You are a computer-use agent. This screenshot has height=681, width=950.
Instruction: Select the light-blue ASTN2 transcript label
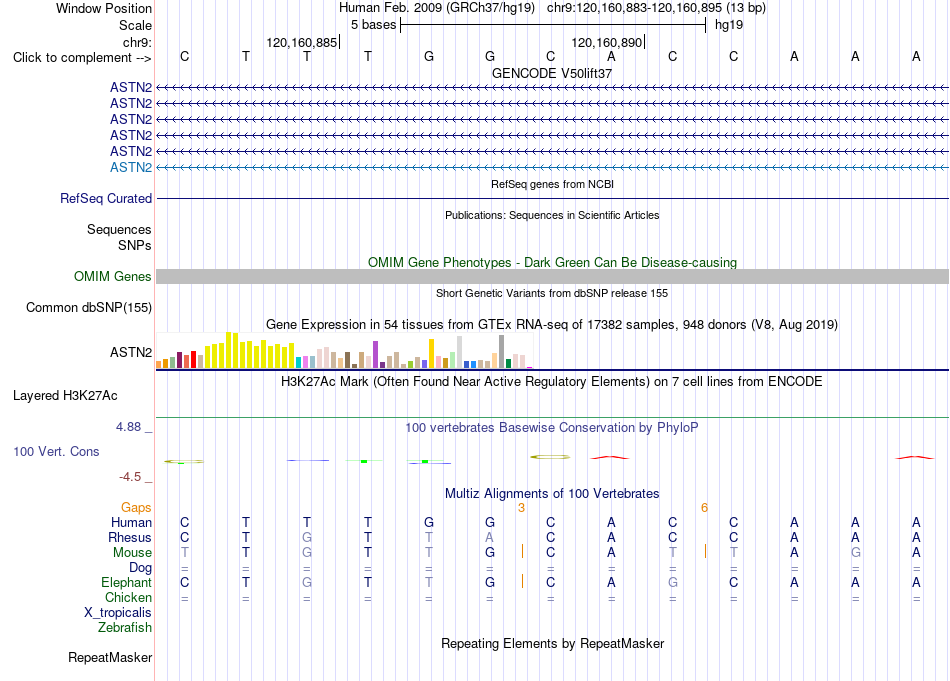[x=131, y=167]
